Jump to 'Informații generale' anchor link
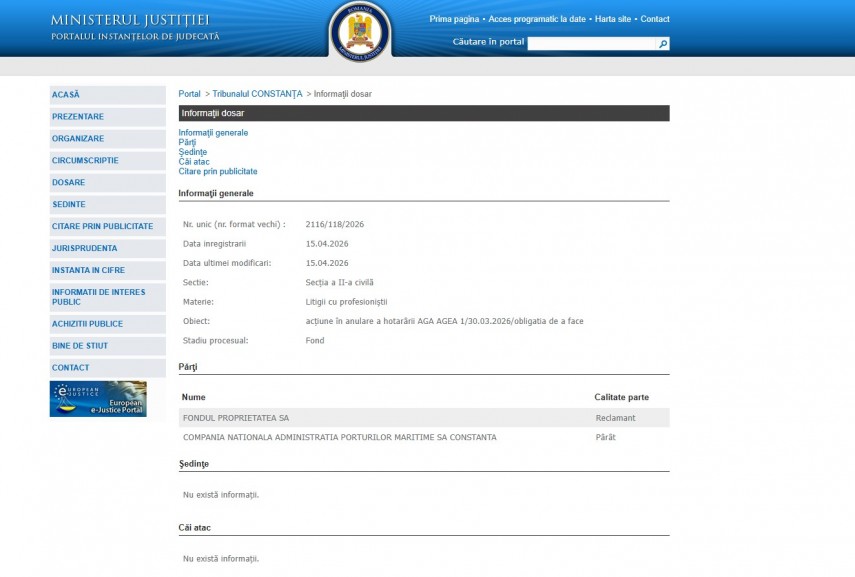This screenshot has height=577, width=855. click(x=213, y=132)
